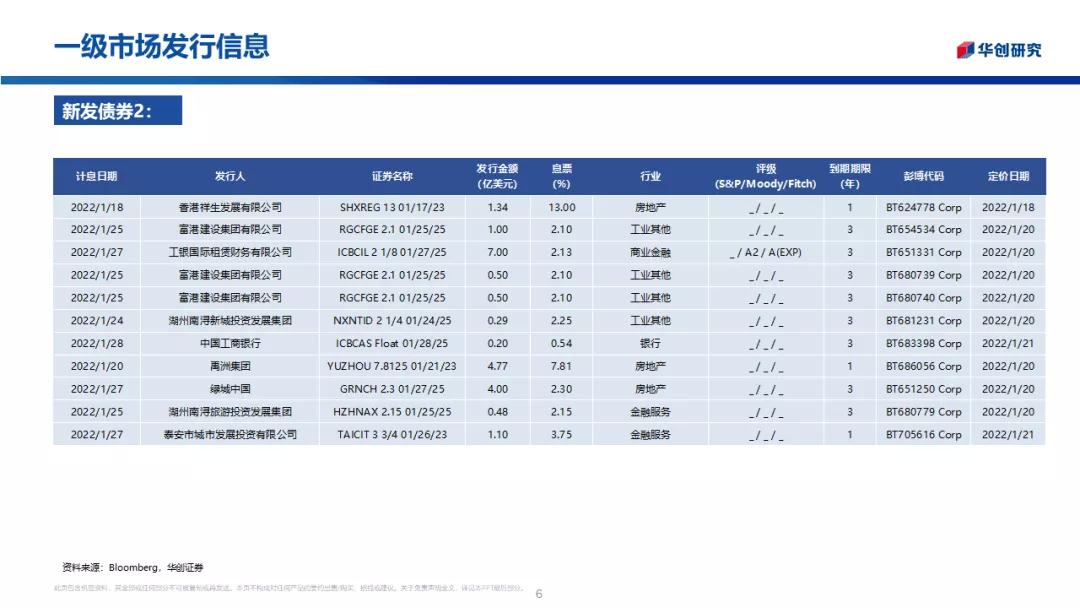Image resolution: width=1080 pixels, height=608 pixels.
Task: Click issue amount 4.00
Action: (x=497, y=389)
